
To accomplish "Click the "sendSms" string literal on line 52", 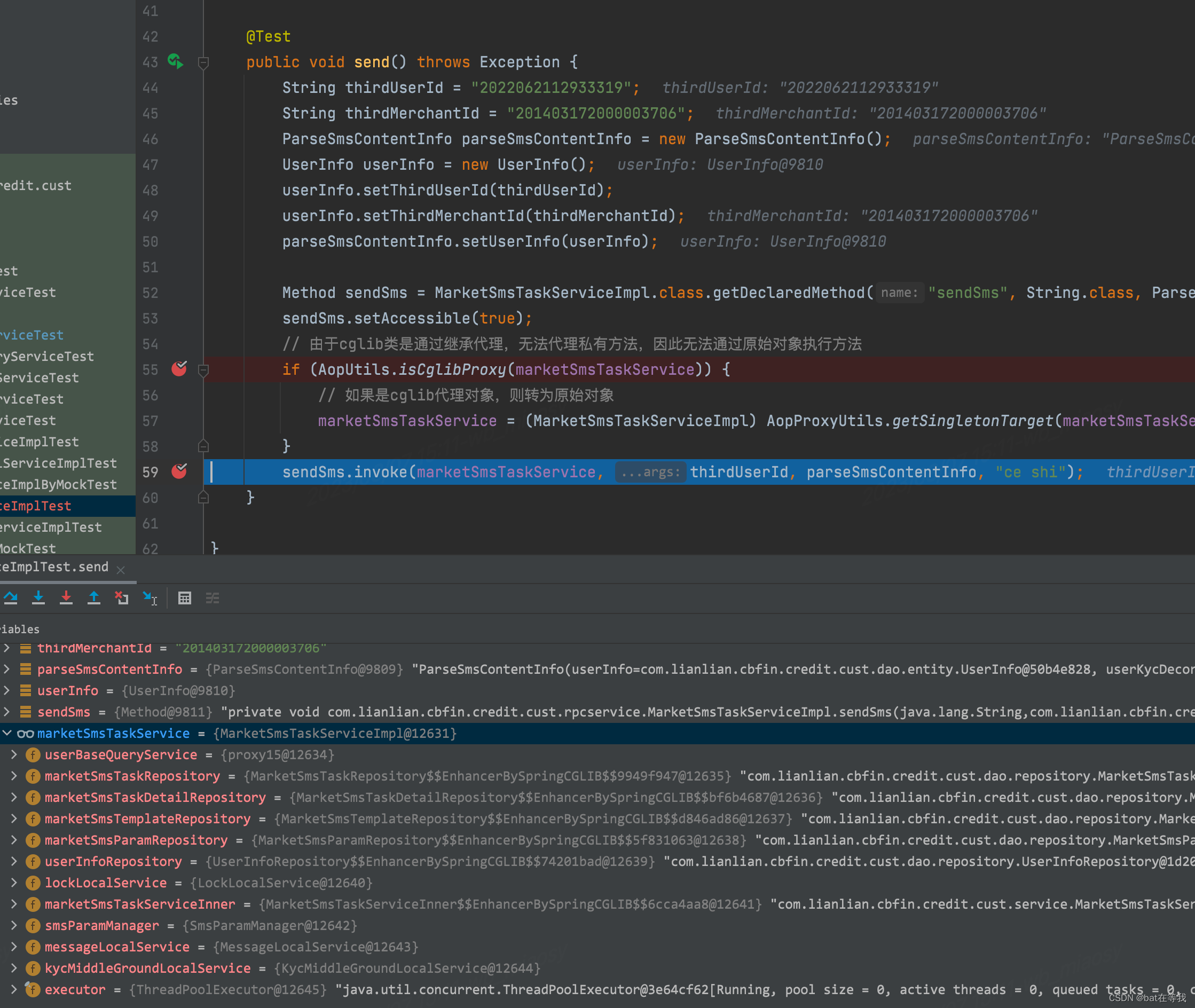I will pos(968,293).
